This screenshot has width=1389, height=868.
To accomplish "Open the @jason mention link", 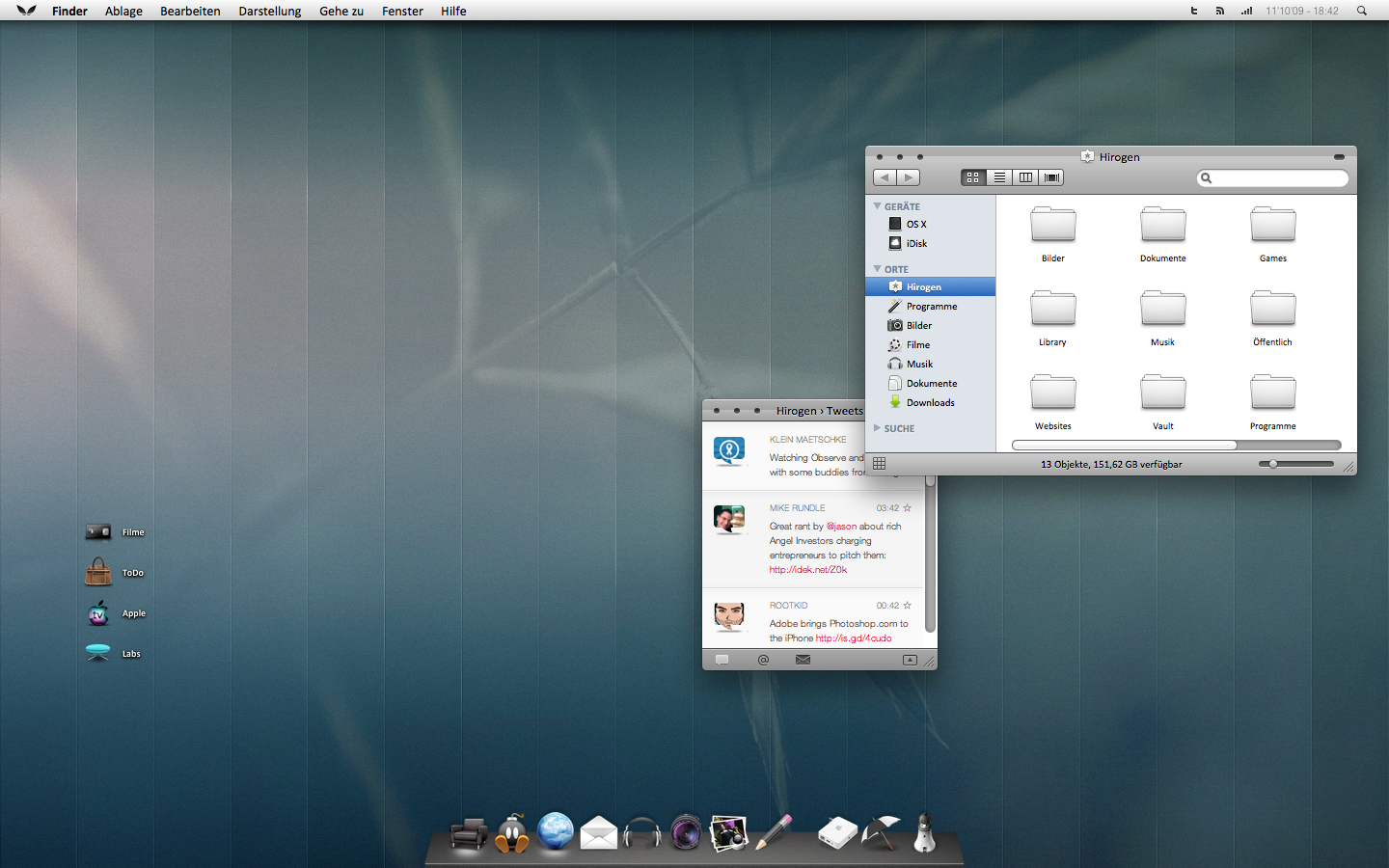I will 841,526.
